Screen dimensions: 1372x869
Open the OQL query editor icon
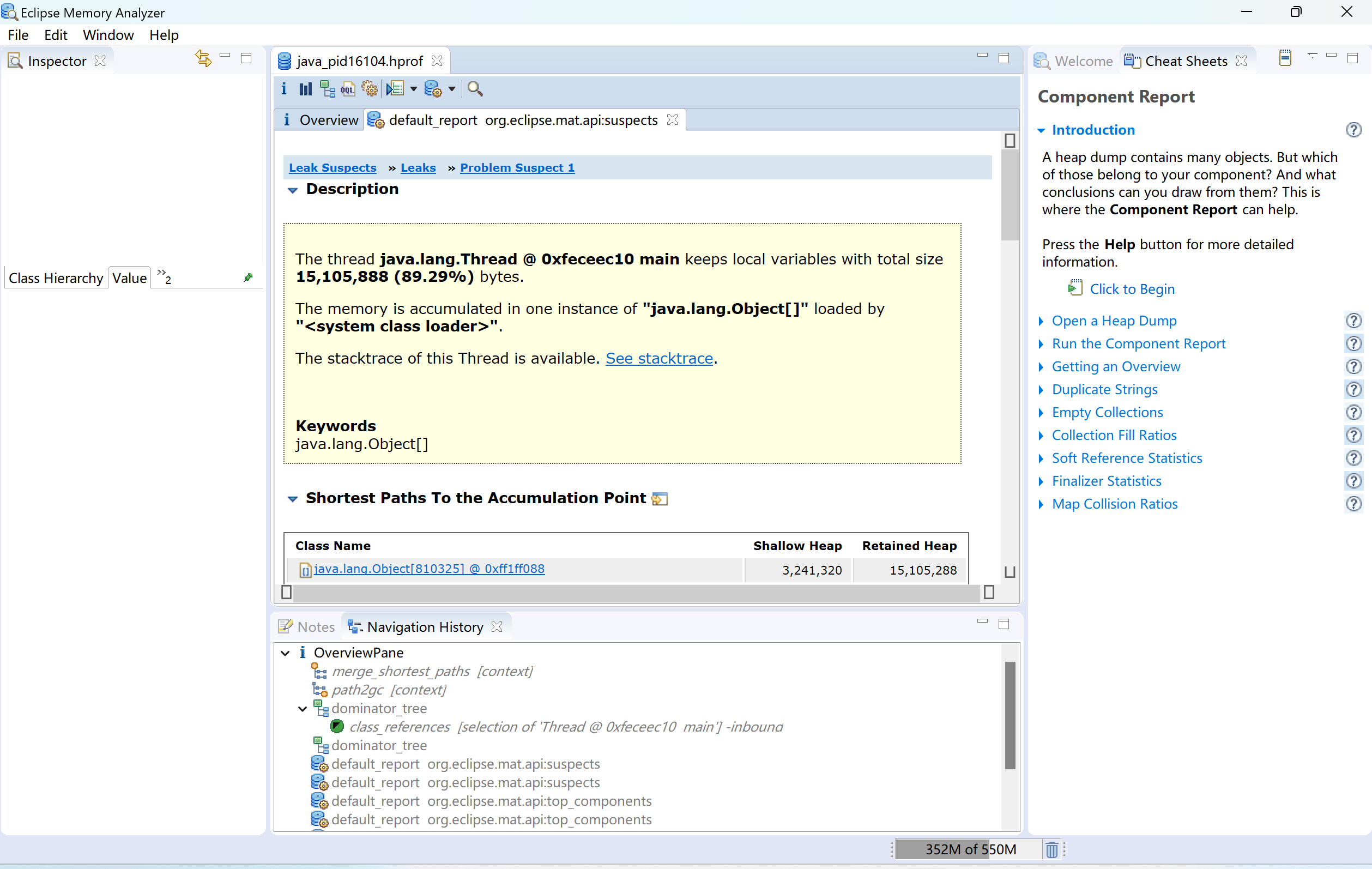[348, 89]
